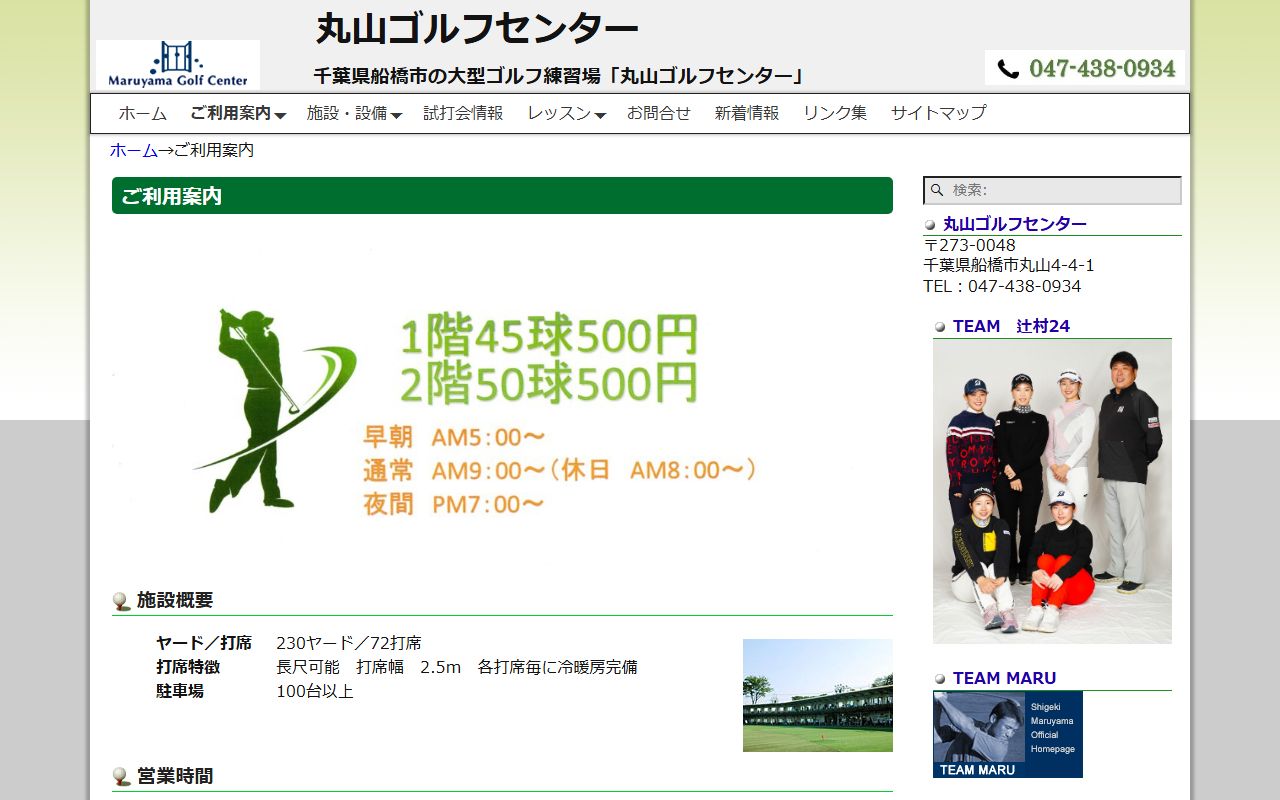
Task: Call the 047-438-0934 header phone number
Action: tap(1102, 69)
